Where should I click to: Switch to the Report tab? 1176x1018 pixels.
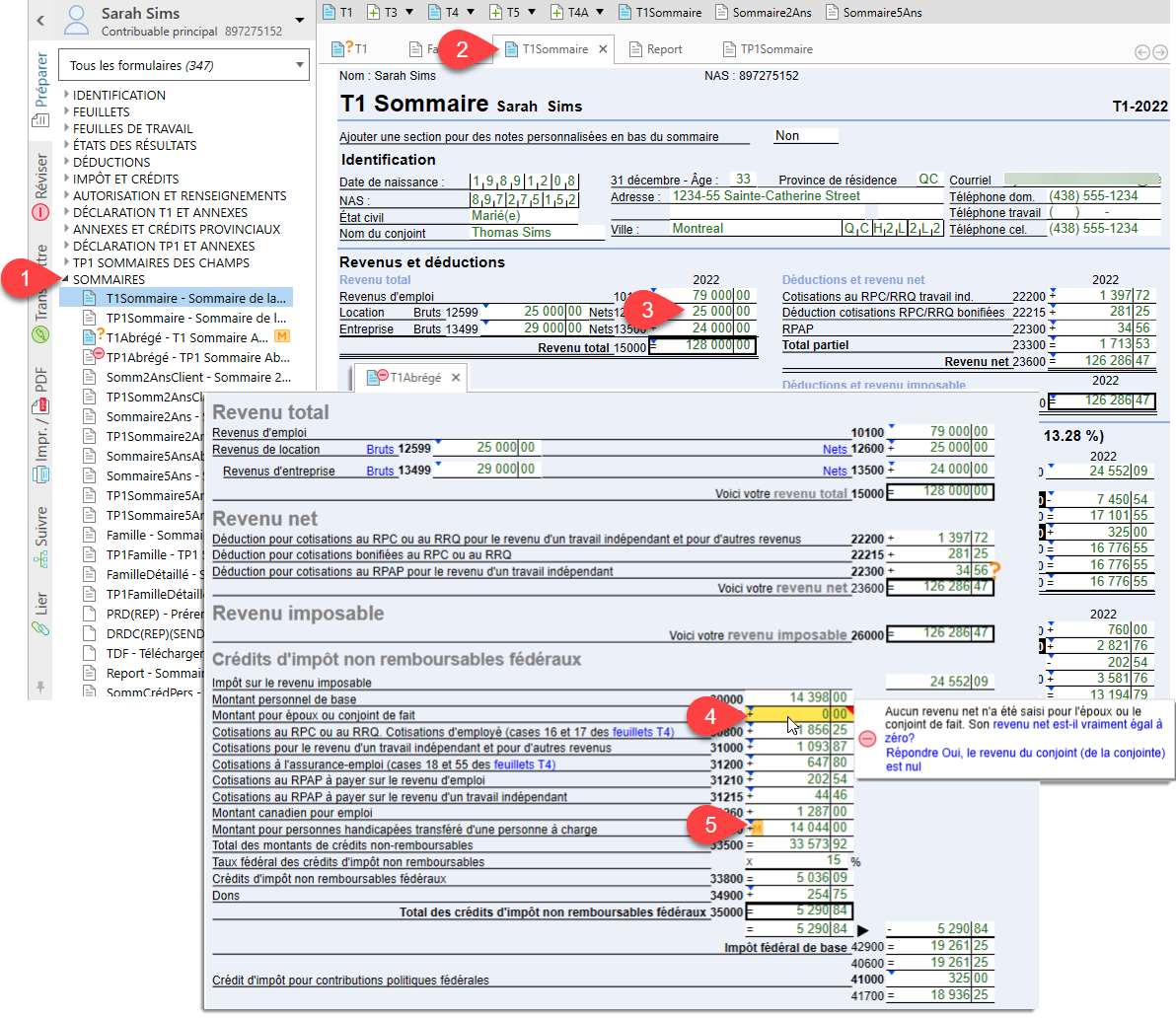point(656,48)
